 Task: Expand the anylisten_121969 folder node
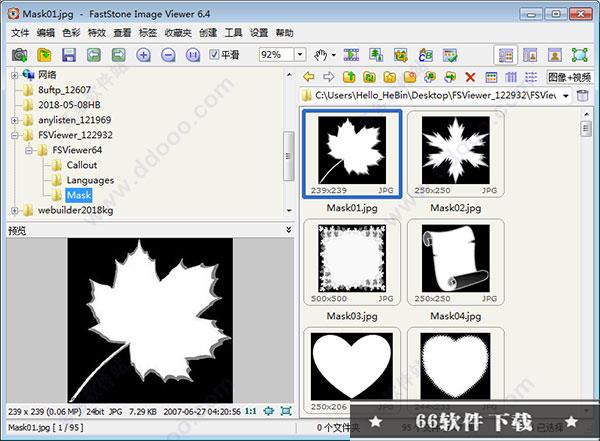point(15,120)
